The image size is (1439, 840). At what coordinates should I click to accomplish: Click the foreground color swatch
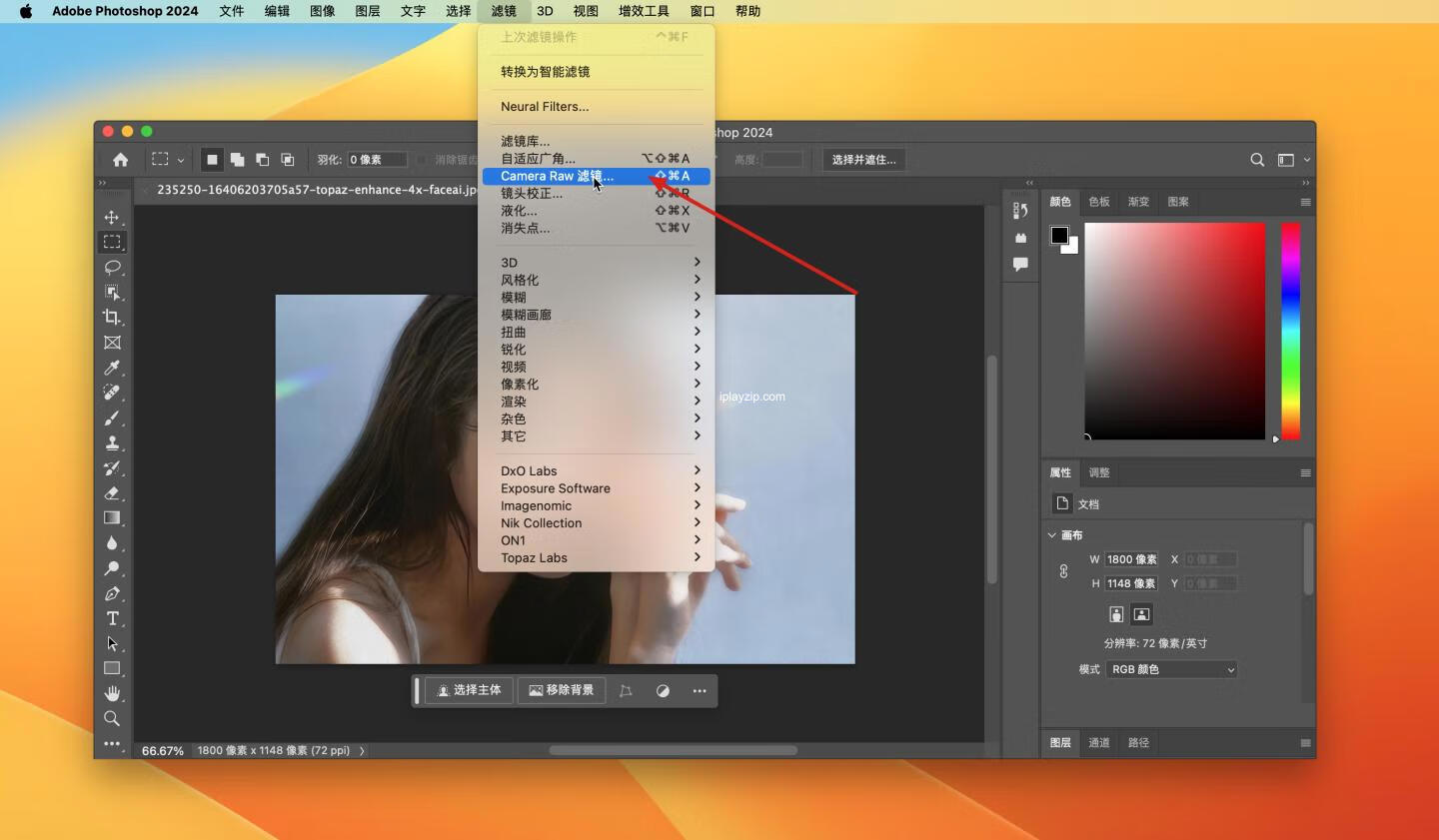tap(1059, 236)
